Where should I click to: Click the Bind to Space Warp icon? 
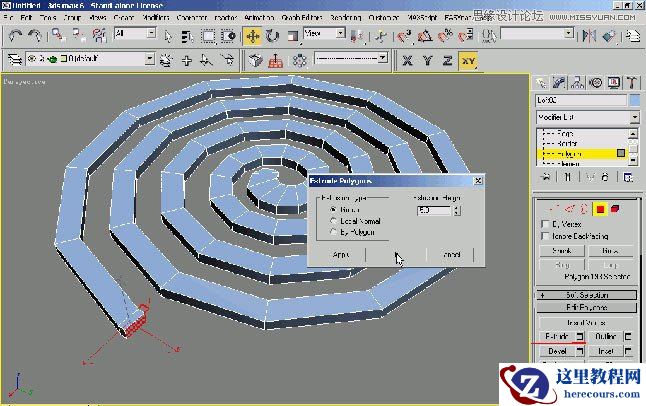(x=99, y=36)
